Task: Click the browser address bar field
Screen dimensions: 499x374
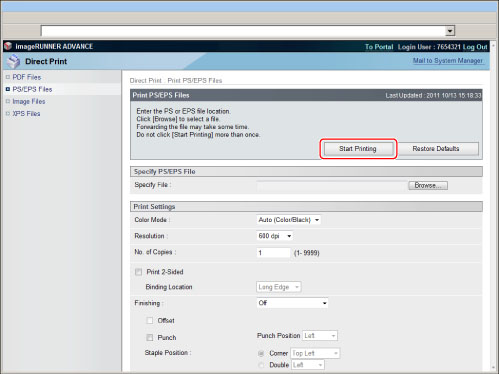Action: [243, 31]
